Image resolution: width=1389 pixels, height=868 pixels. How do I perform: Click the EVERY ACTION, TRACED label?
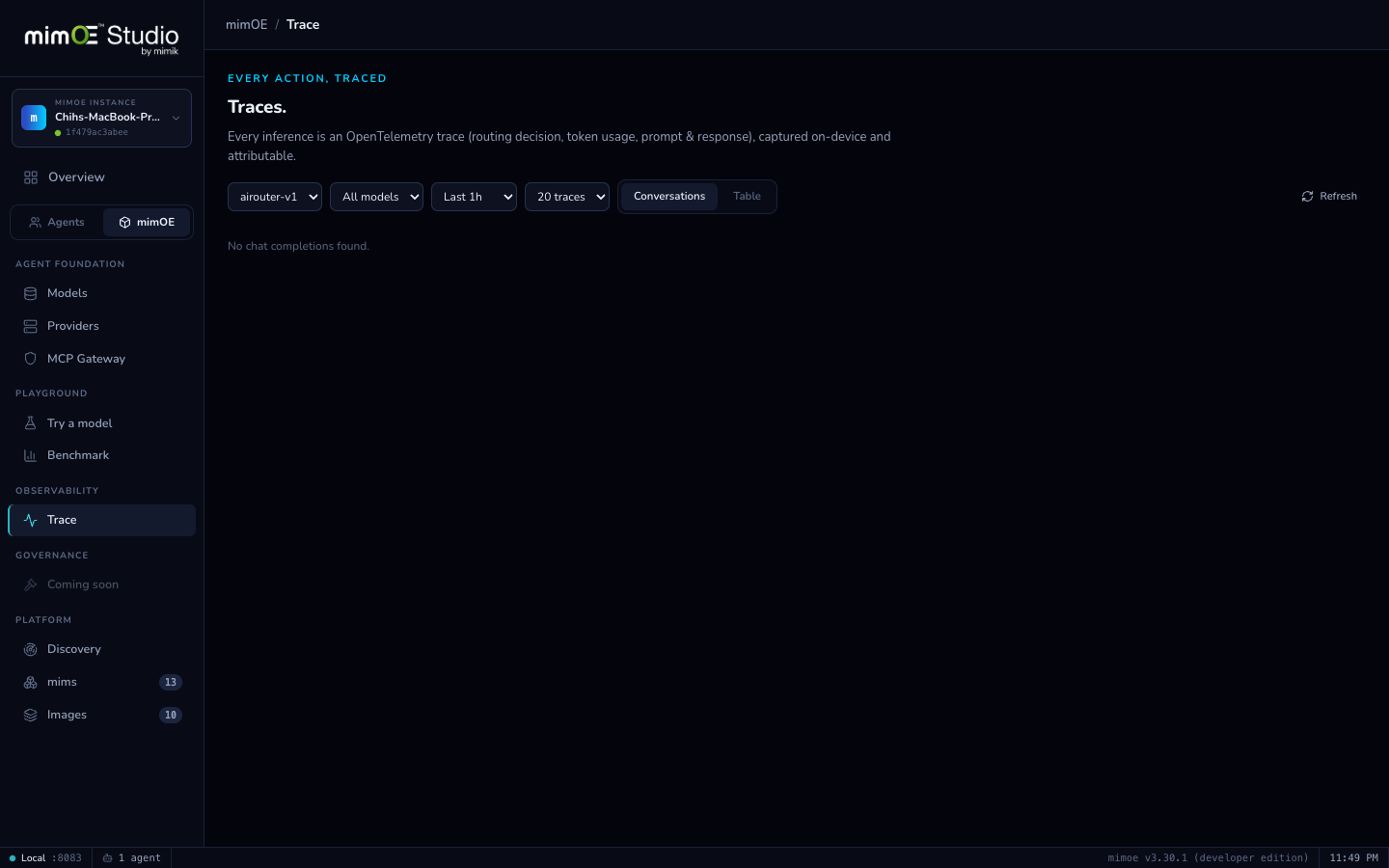[x=307, y=79]
